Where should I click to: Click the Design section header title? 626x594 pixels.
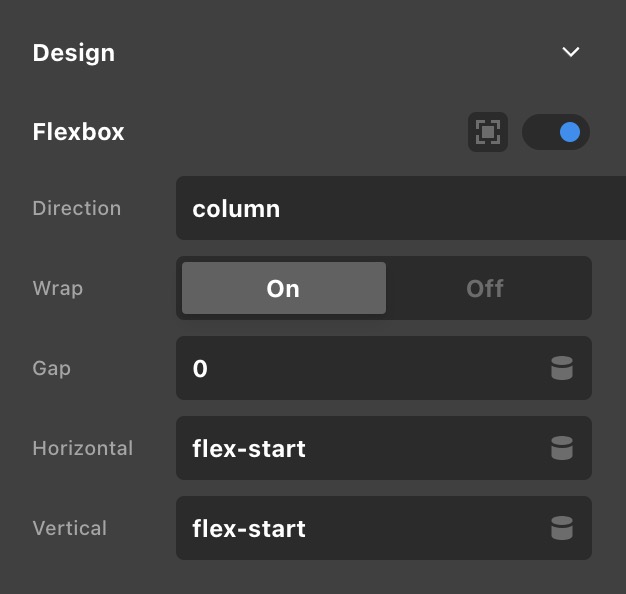point(74,53)
